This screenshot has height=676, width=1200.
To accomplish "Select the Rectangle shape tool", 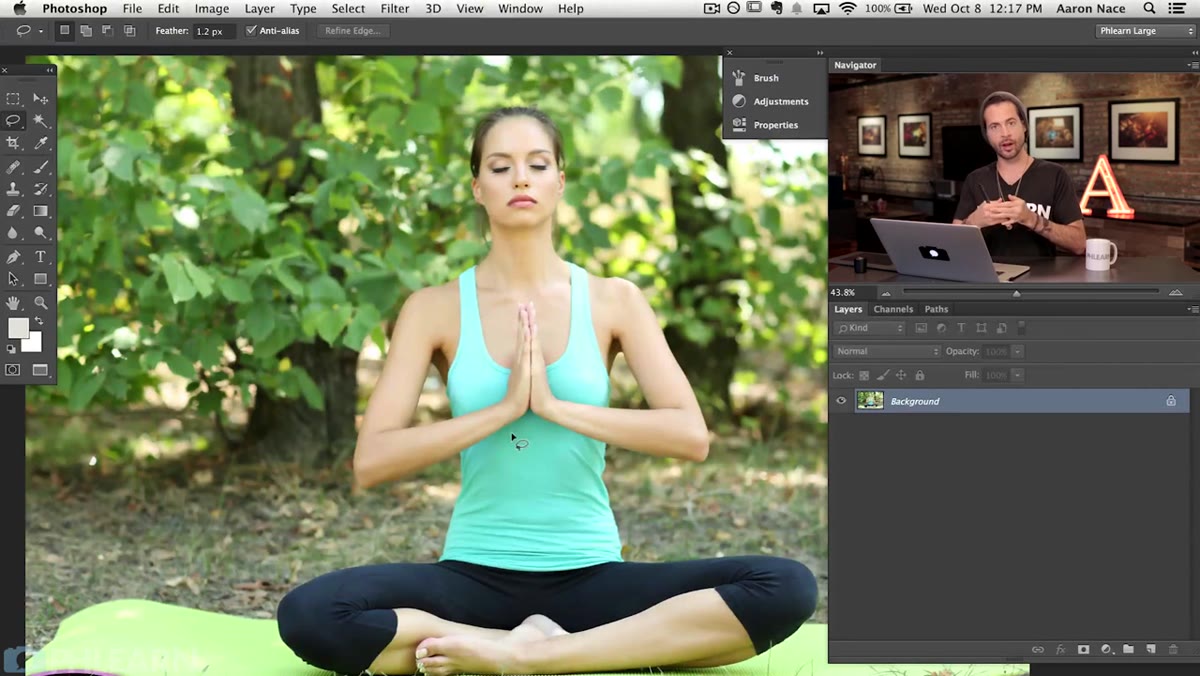I will 41,279.
